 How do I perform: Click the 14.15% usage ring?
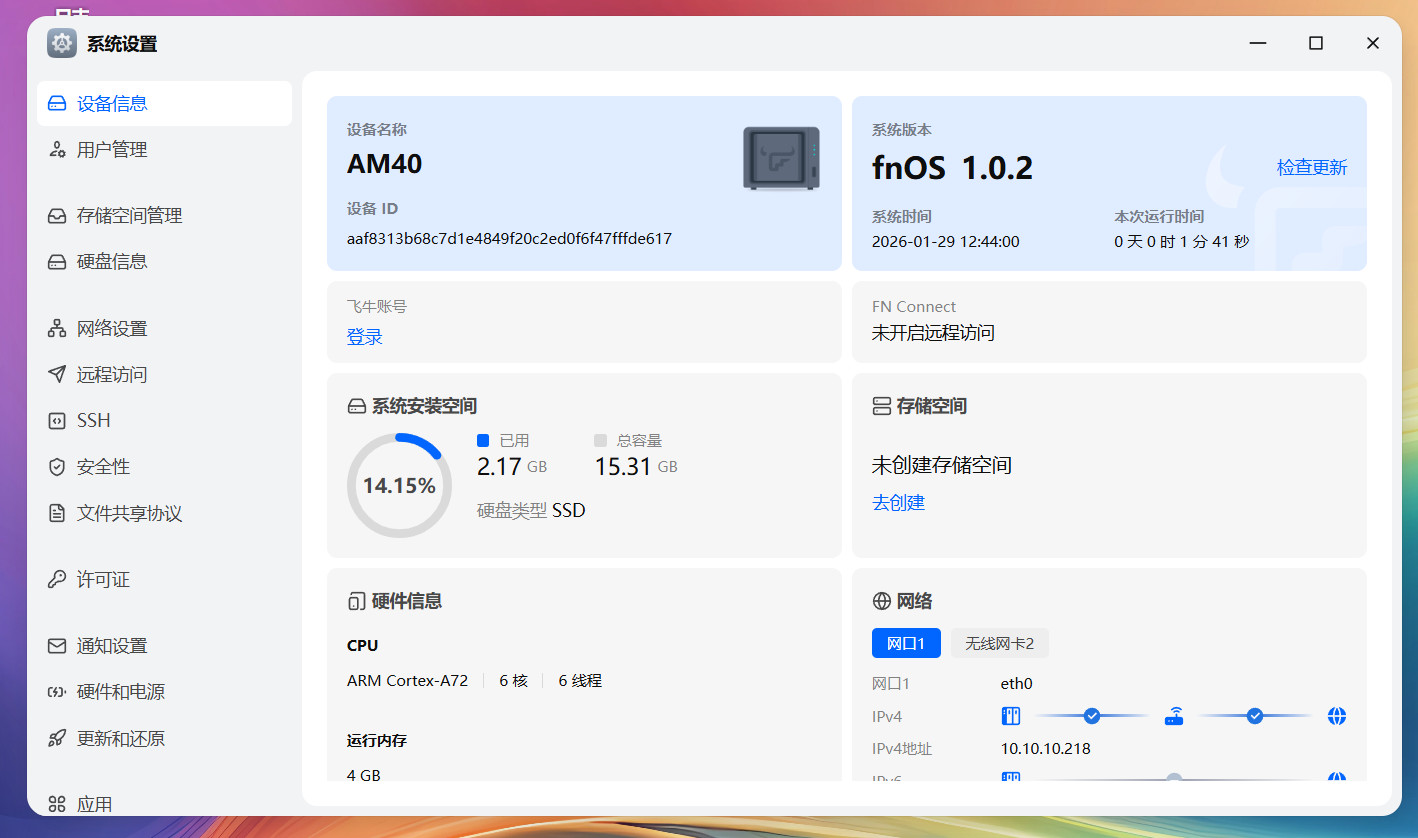pyautogui.click(x=399, y=486)
